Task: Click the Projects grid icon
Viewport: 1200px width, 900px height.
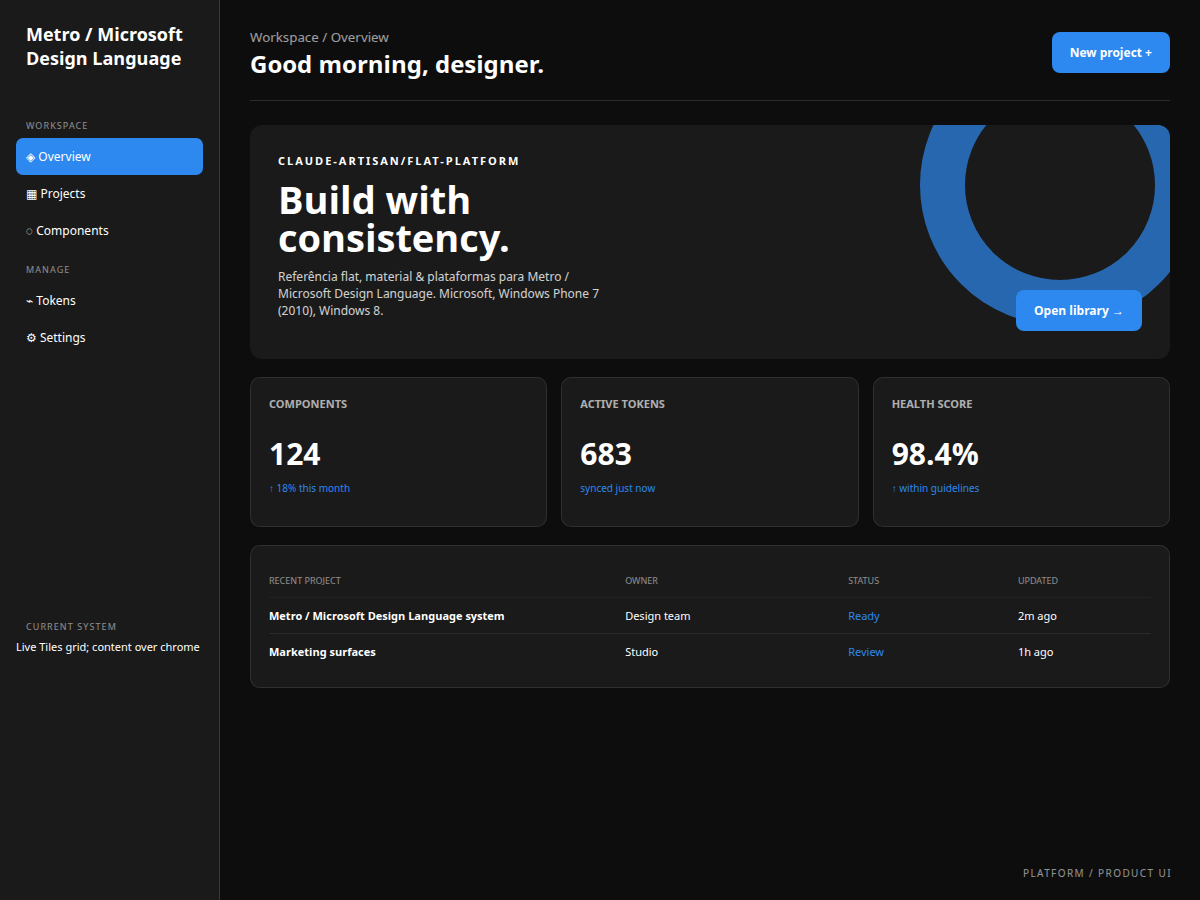Action: (31, 194)
